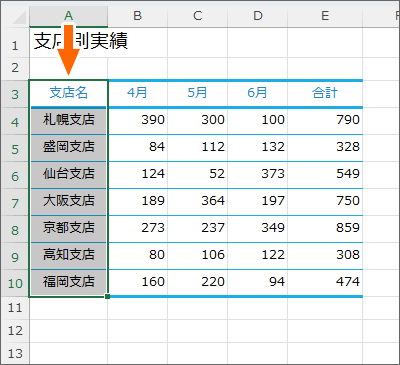The height and width of the screenshot is (365, 400).
Task: Click the cell containing 84
Action: click(138, 148)
